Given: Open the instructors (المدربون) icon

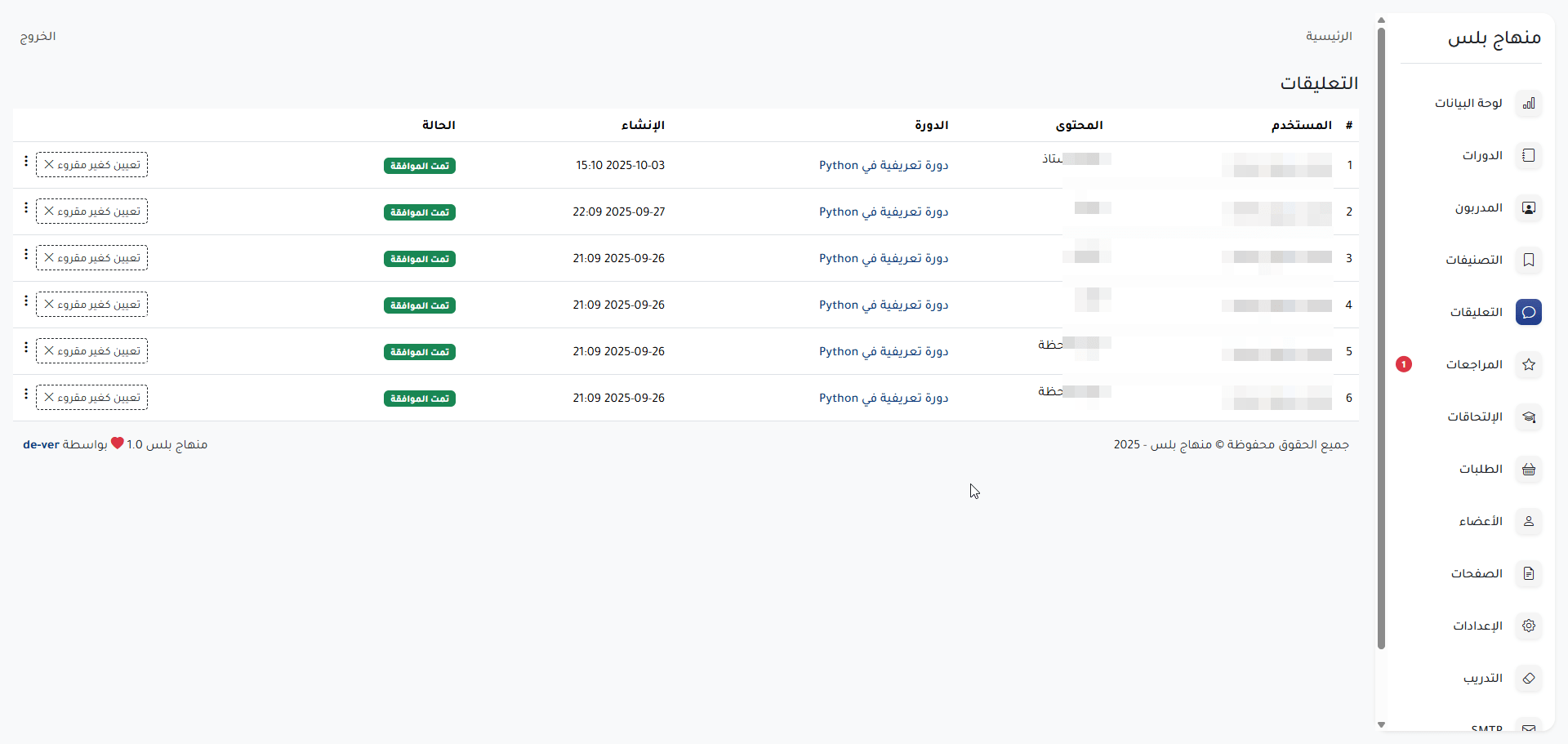Looking at the screenshot, I should coord(1528,207).
